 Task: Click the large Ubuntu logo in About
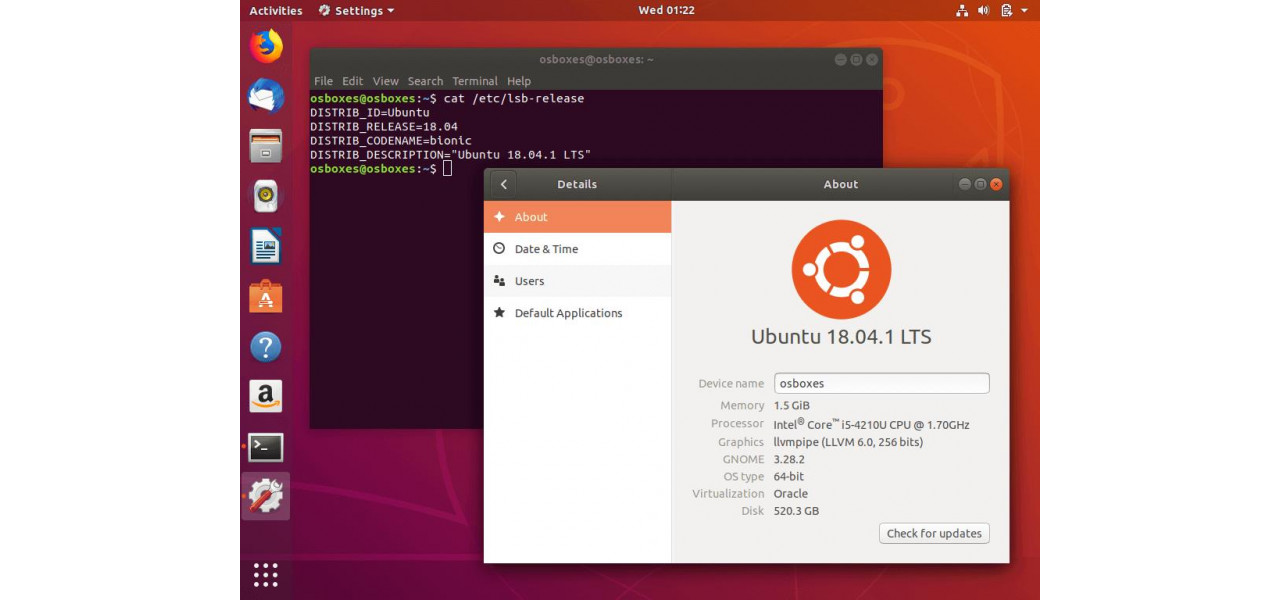pyautogui.click(x=841, y=269)
